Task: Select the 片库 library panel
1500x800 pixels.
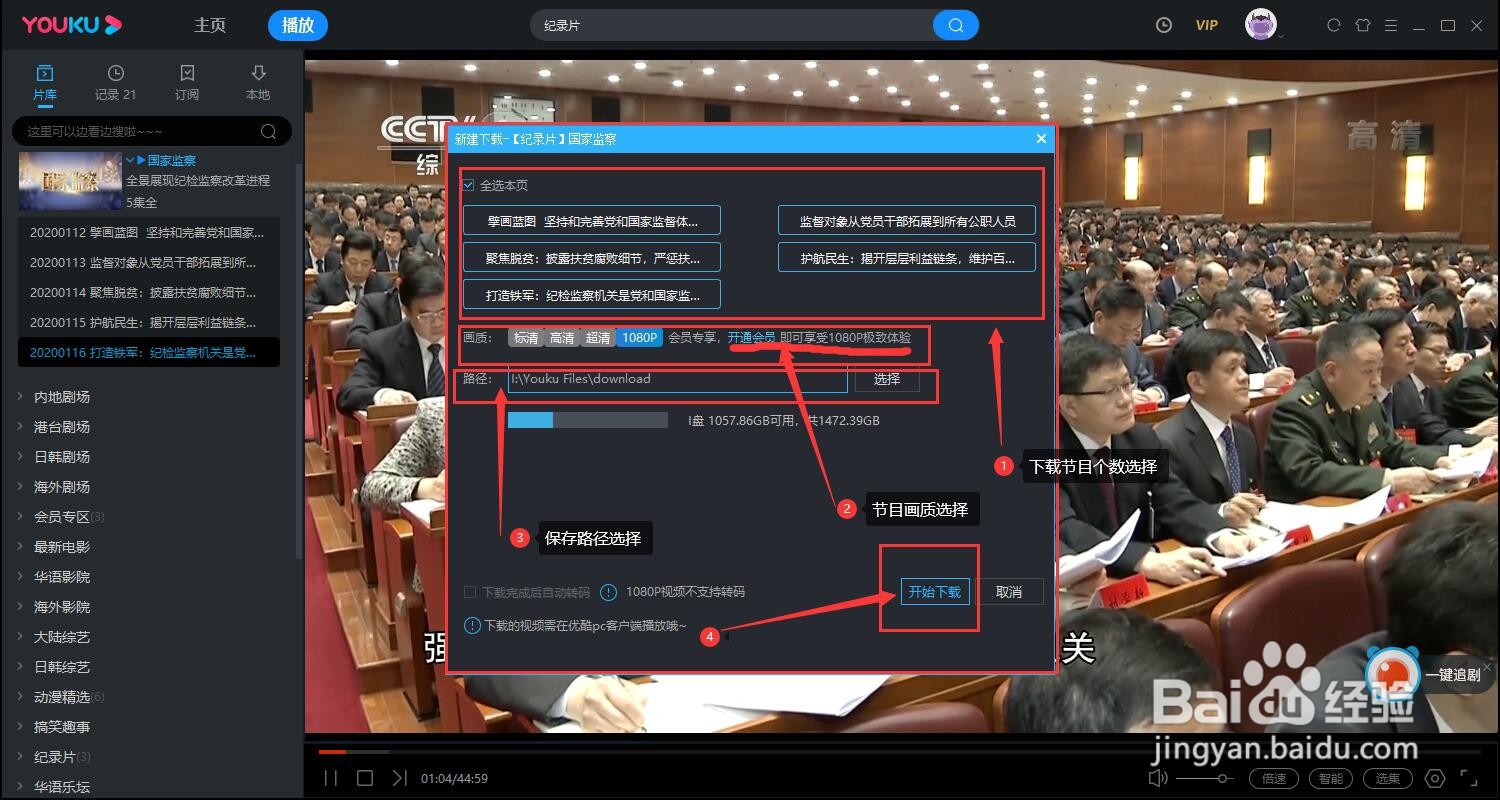Action: coord(44,80)
